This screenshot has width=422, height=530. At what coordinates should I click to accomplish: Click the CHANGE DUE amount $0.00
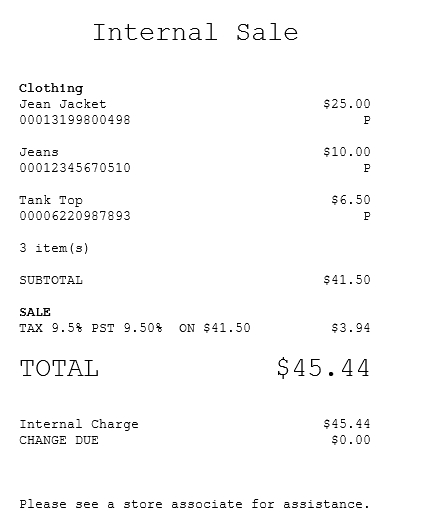click(x=351, y=440)
